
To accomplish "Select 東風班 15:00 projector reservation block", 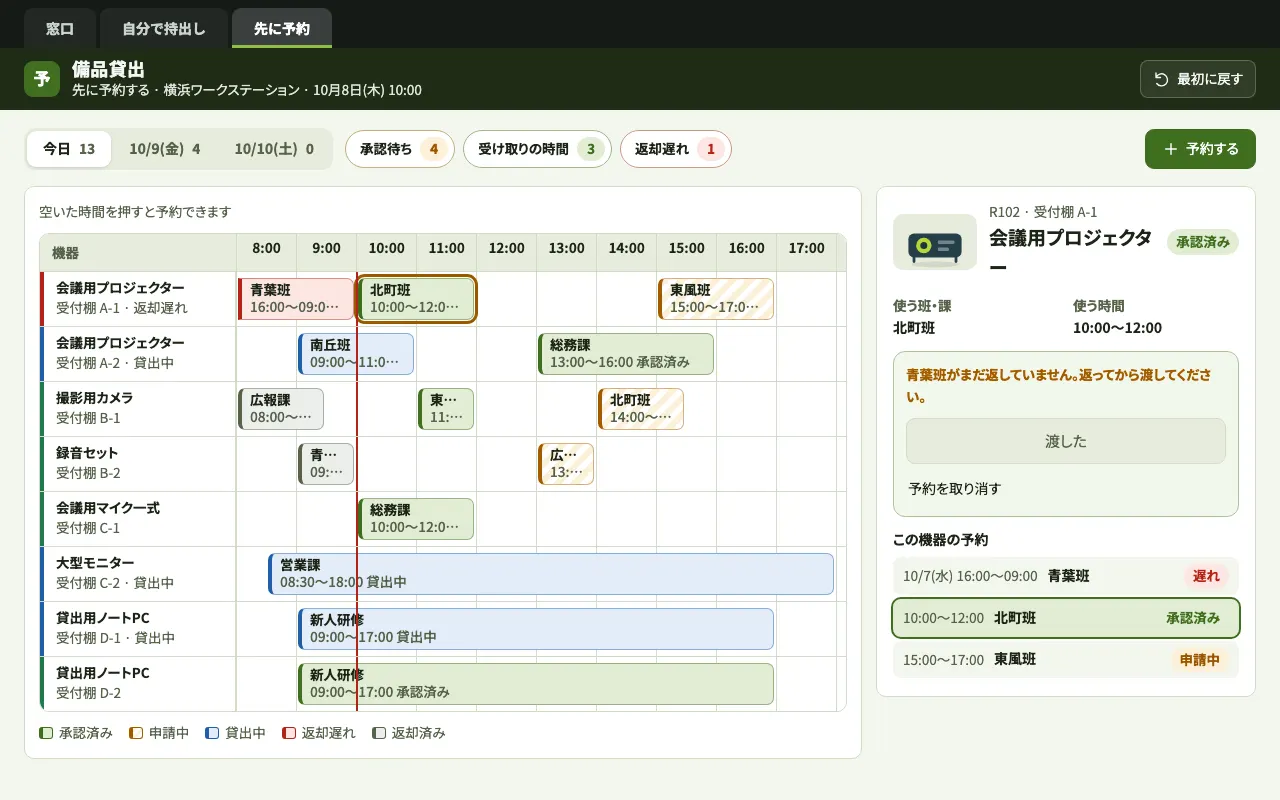I will tap(716, 299).
